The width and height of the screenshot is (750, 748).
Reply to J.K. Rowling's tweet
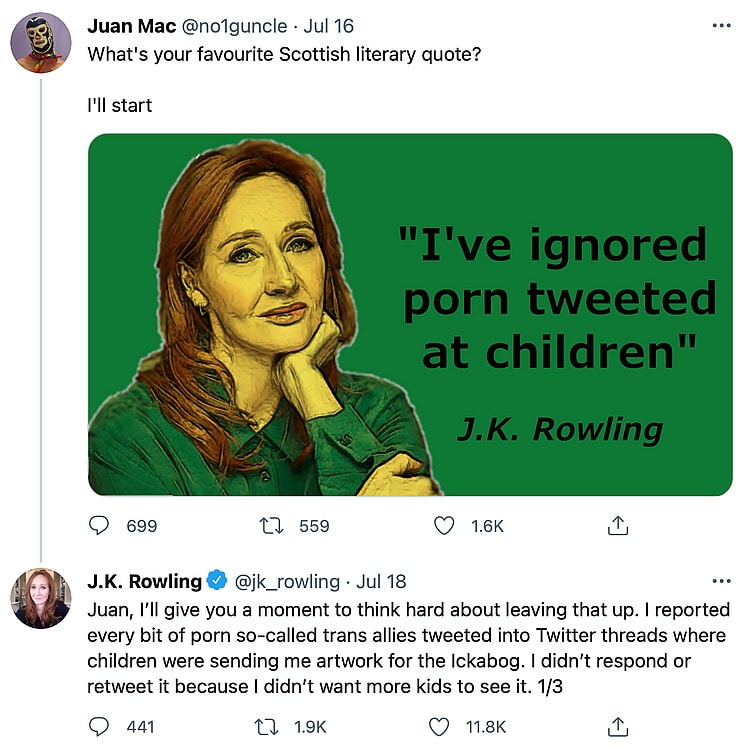(x=99, y=727)
